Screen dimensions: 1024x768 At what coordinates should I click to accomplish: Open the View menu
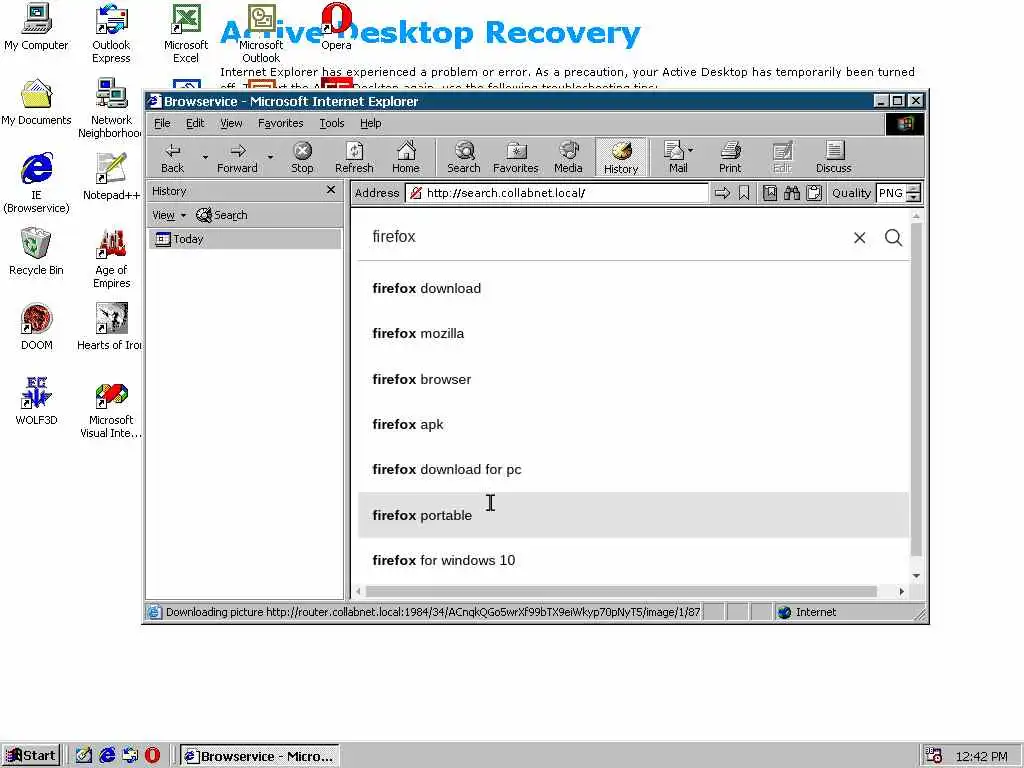tap(231, 123)
